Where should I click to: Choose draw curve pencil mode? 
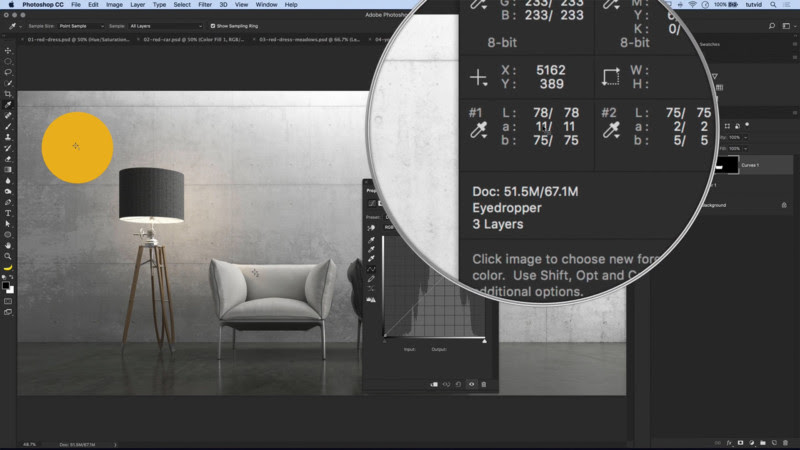coord(371,279)
